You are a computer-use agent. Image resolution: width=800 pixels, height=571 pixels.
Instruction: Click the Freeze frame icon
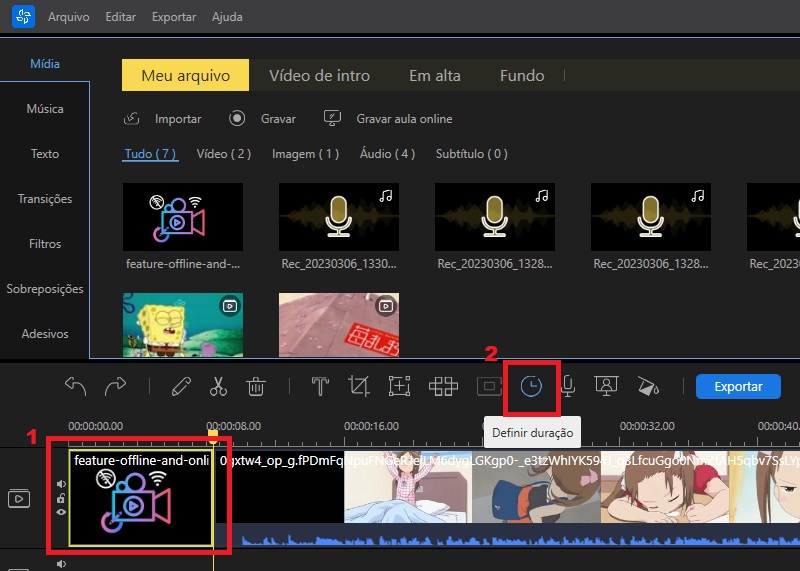coord(489,386)
